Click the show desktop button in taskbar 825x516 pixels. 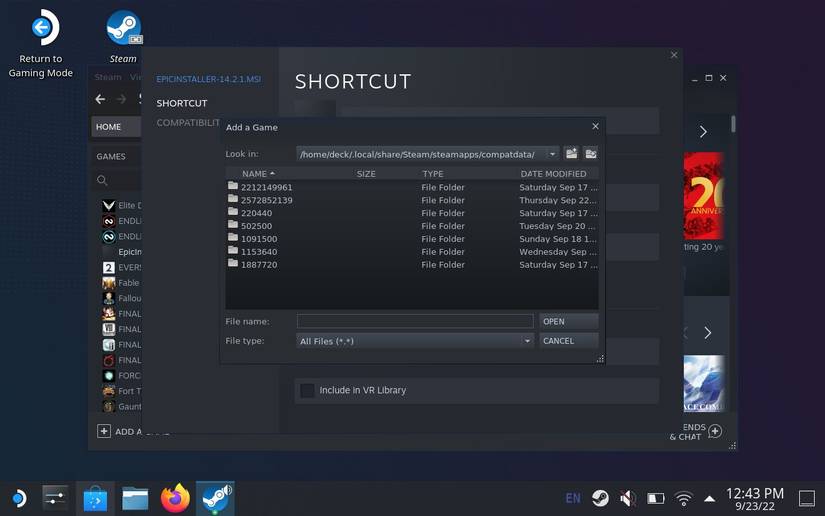point(807,498)
